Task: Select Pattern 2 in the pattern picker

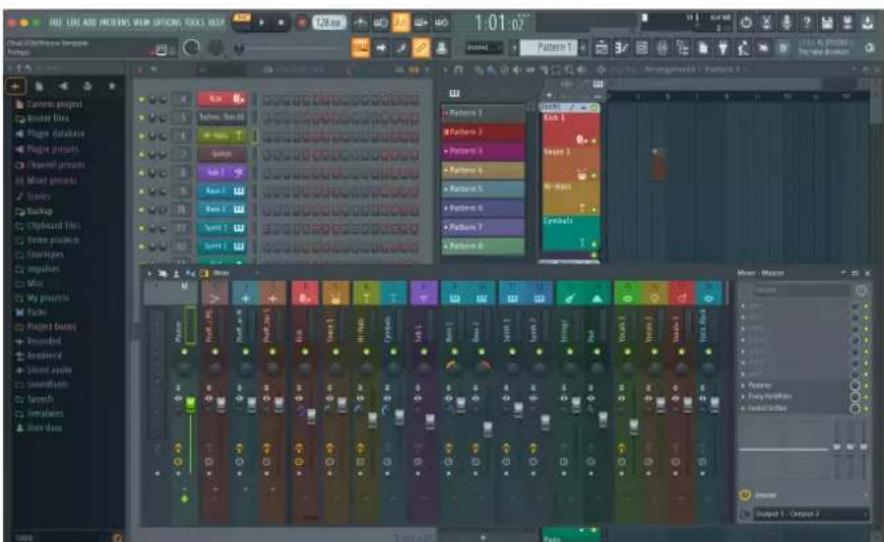Action: pyautogui.click(x=484, y=132)
